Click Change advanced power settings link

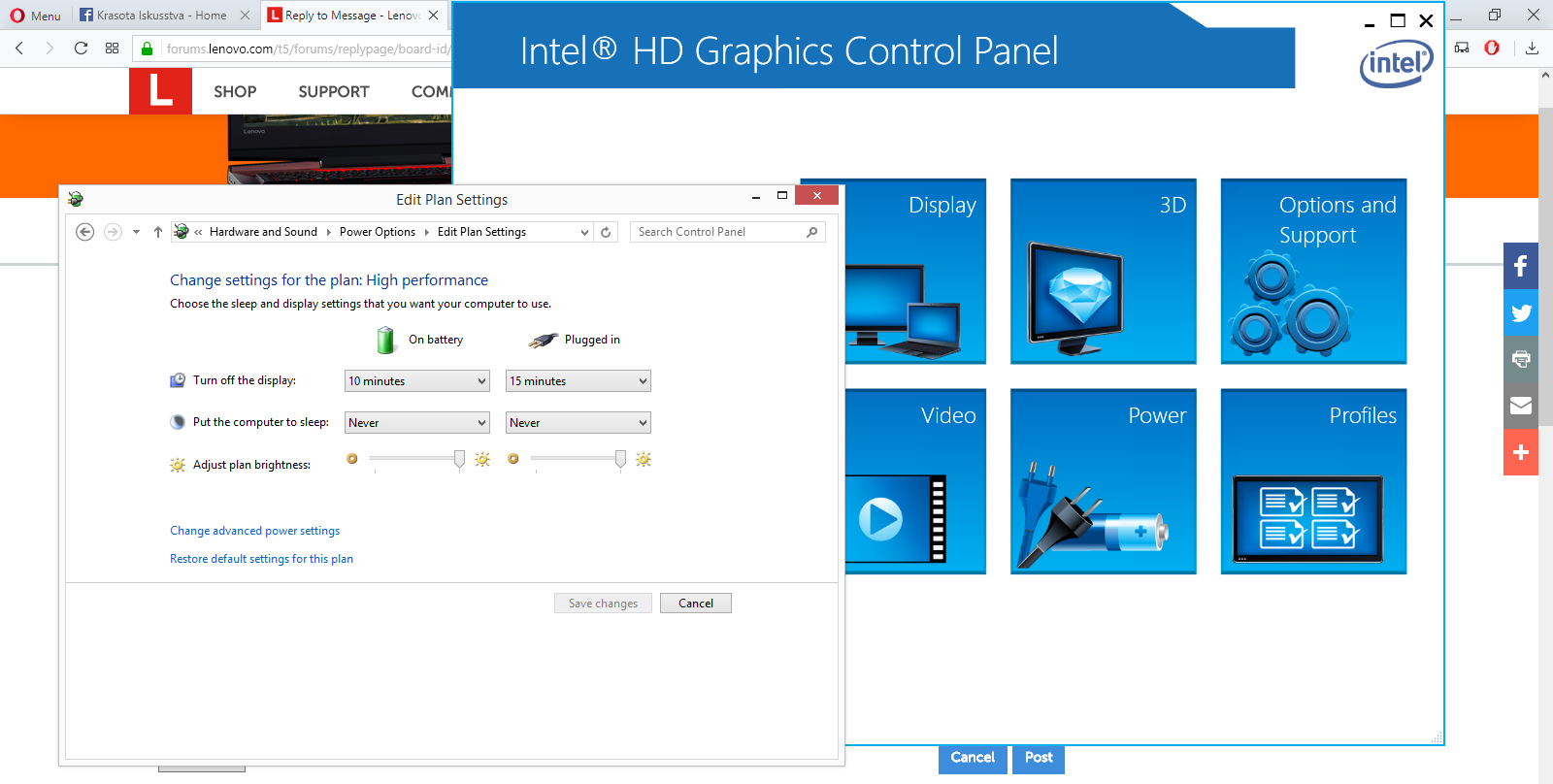254,531
